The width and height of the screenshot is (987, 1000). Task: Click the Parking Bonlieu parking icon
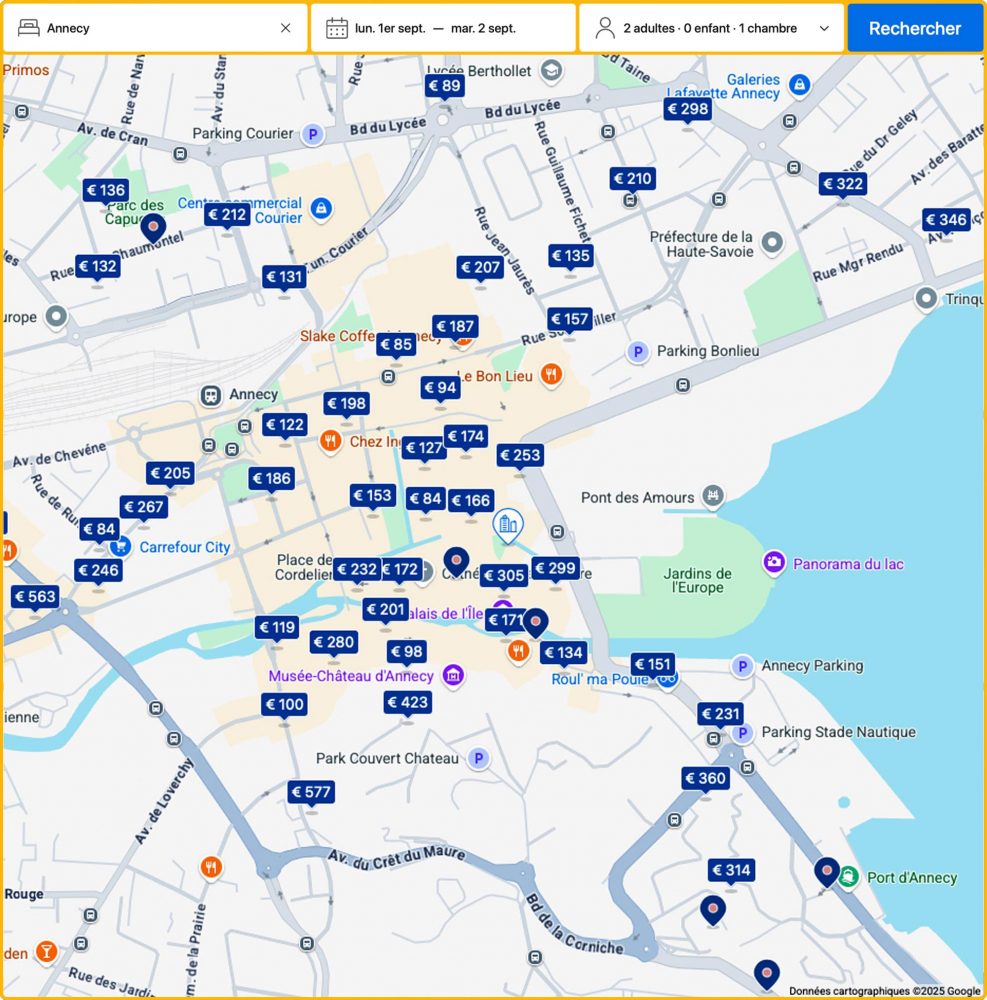point(637,351)
